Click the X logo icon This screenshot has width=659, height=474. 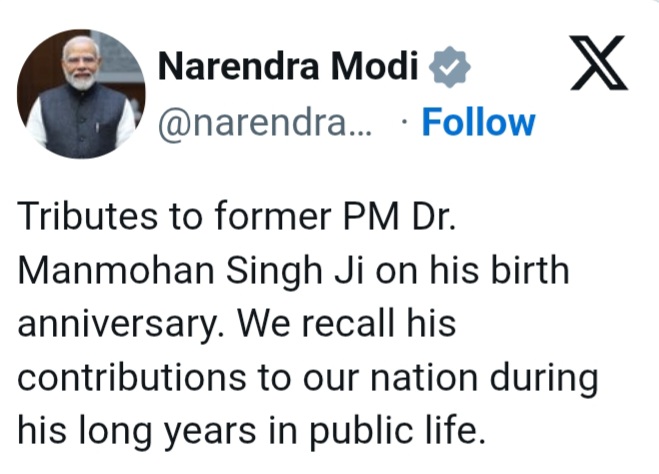pyautogui.click(x=597, y=64)
